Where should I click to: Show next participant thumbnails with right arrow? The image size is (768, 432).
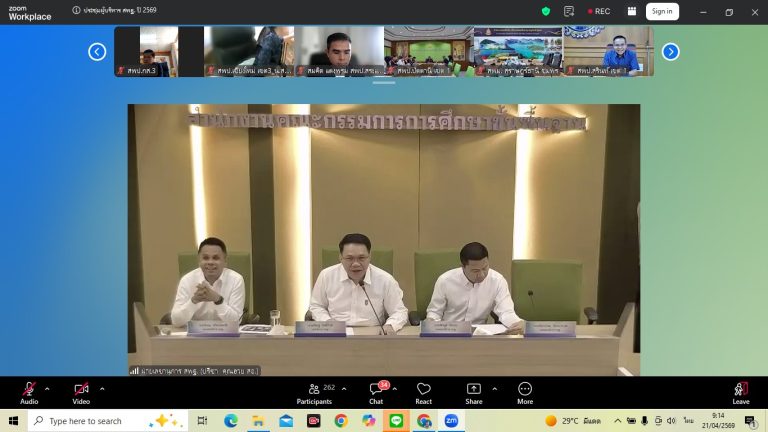pos(670,52)
